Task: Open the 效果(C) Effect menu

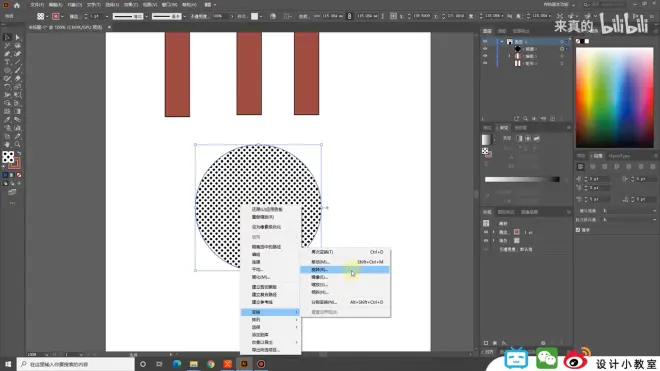Action: (131, 5)
